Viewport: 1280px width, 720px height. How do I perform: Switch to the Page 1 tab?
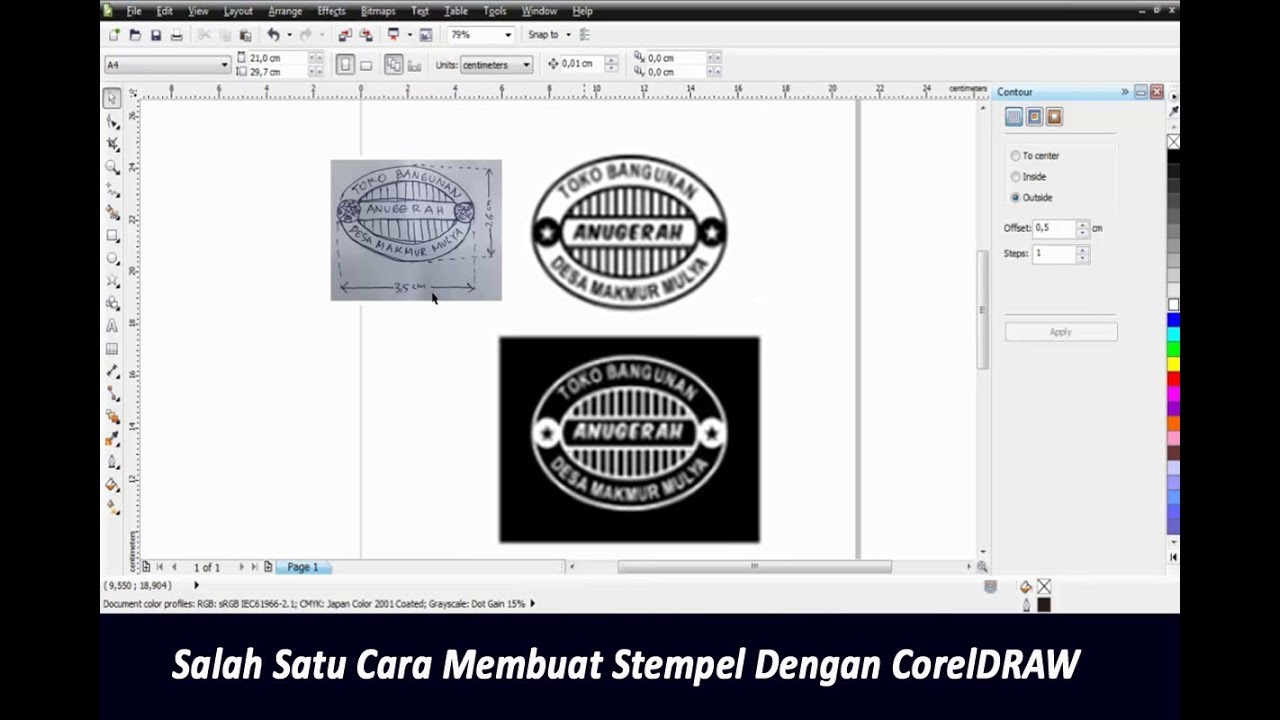point(303,567)
